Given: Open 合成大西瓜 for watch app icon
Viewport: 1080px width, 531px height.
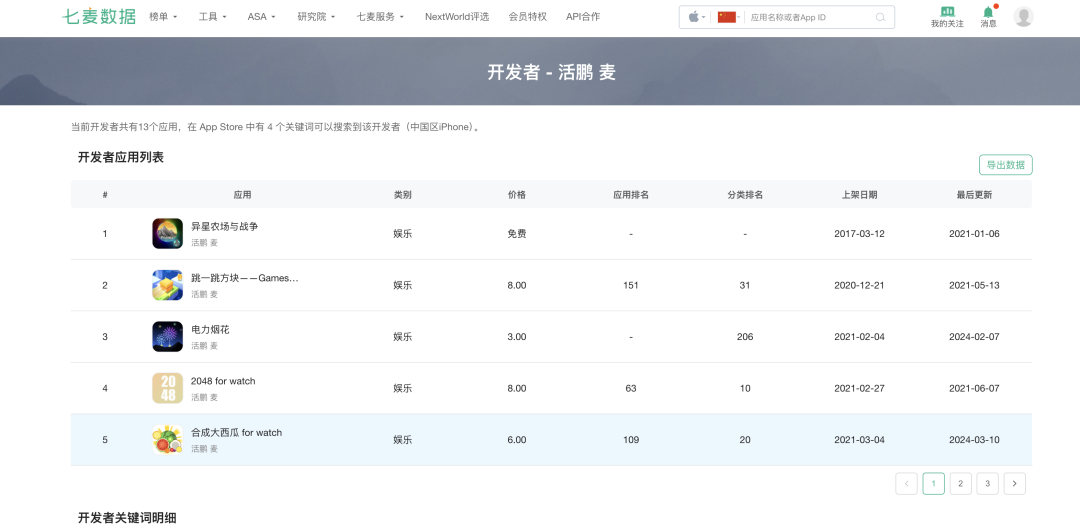Looking at the screenshot, I should click(167, 439).
